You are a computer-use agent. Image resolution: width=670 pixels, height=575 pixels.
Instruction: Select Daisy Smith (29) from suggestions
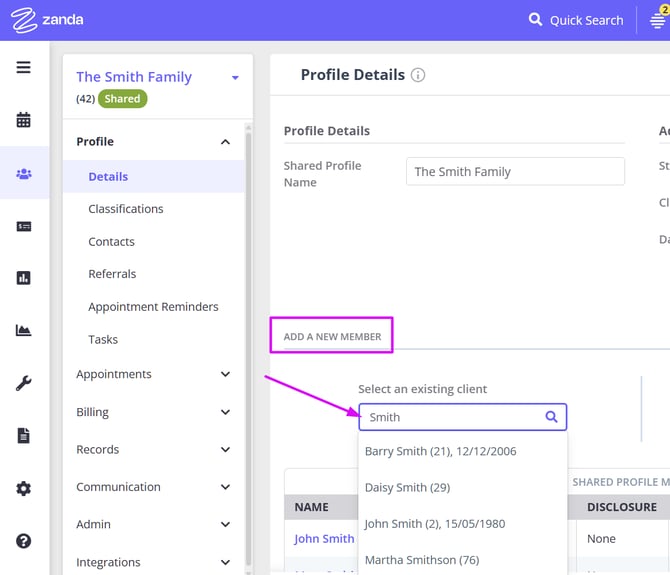click(x=407, y=488)
